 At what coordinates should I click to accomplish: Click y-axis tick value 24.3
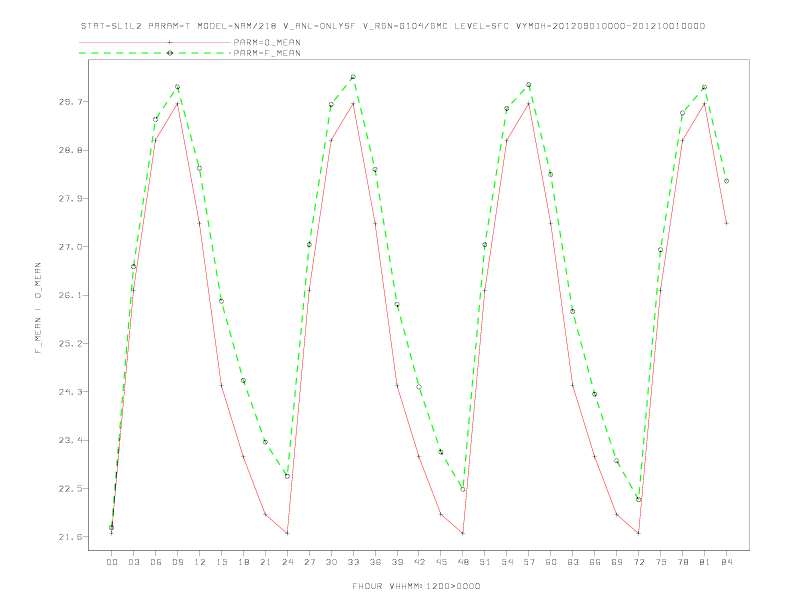point(70,392)
